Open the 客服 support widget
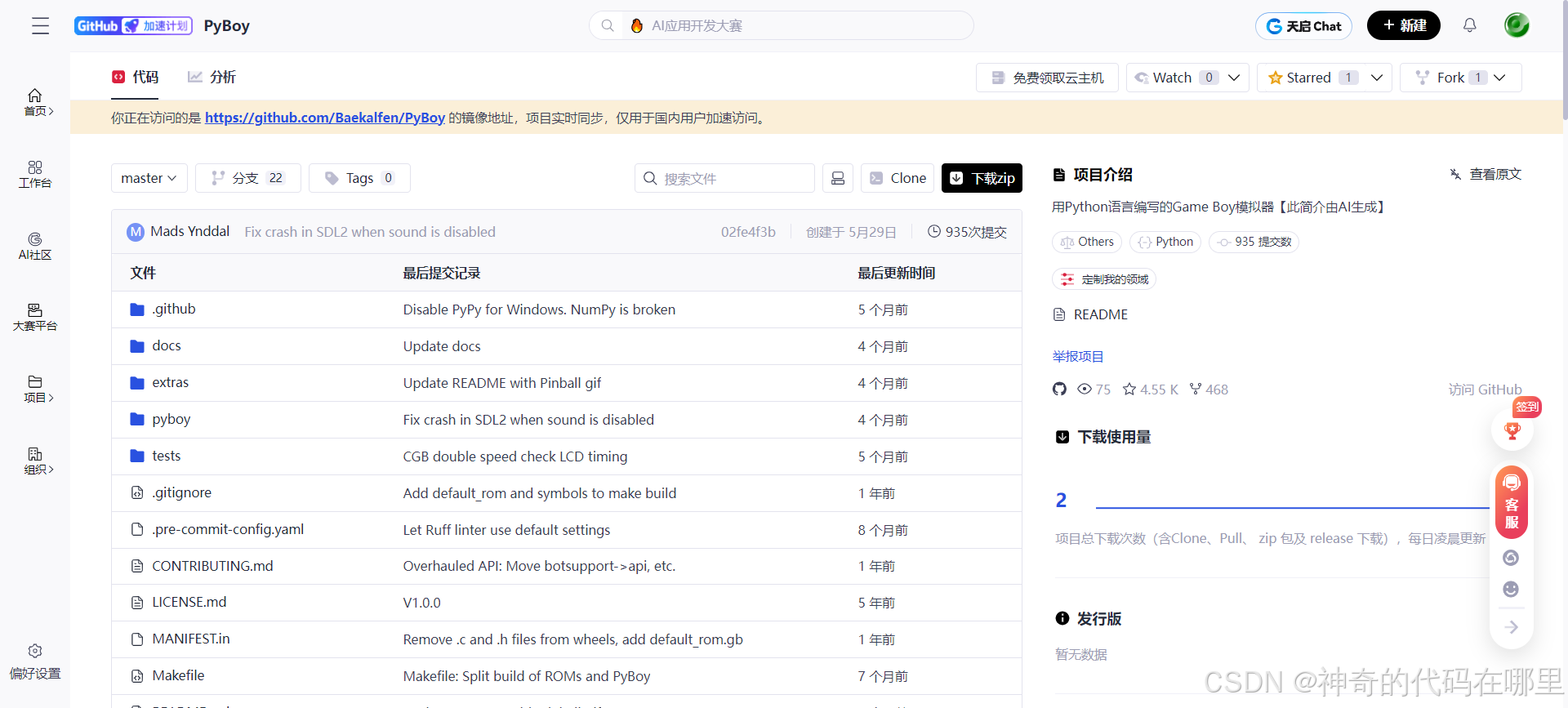 pos(1512,501)
